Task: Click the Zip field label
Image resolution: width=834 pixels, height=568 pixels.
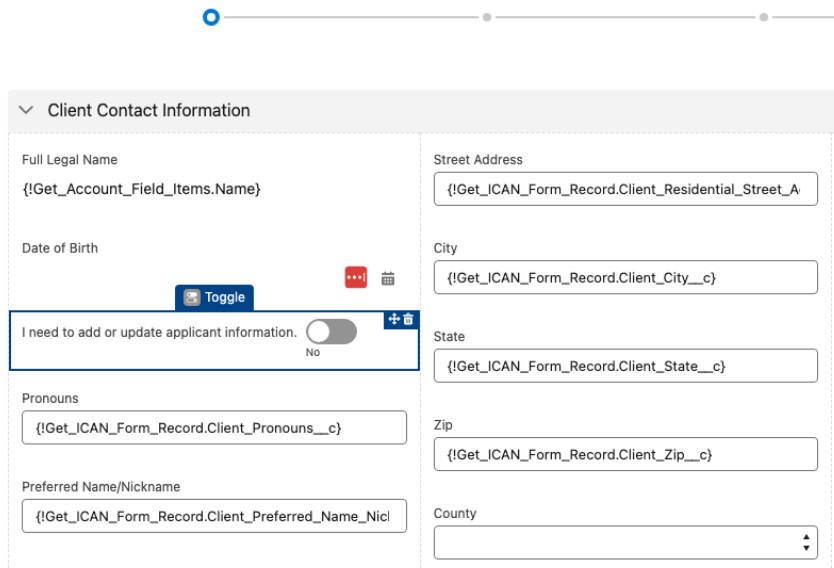Action: click(443, 425)
